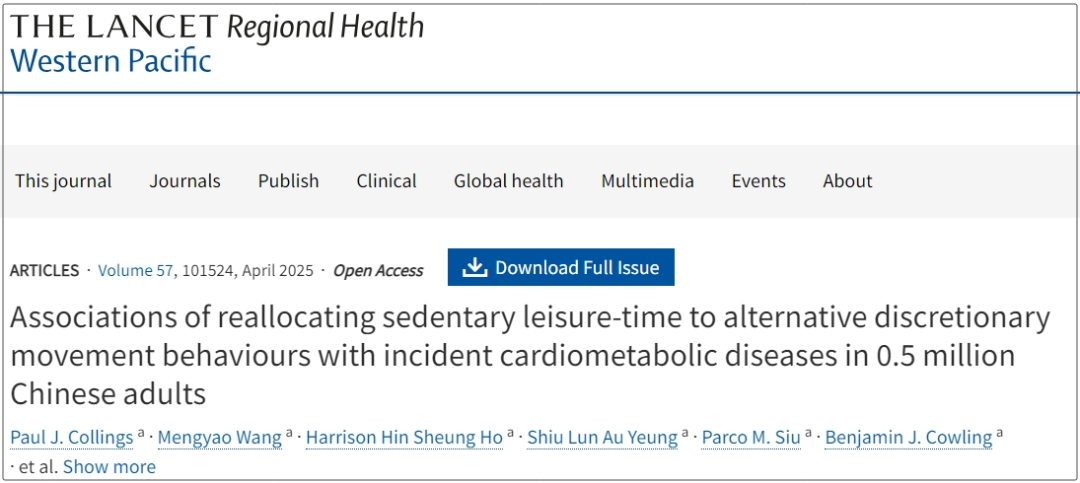Click the download arrow icon
The width and height of the screenshot is (1080, 483).
click(x=475, y=267)
